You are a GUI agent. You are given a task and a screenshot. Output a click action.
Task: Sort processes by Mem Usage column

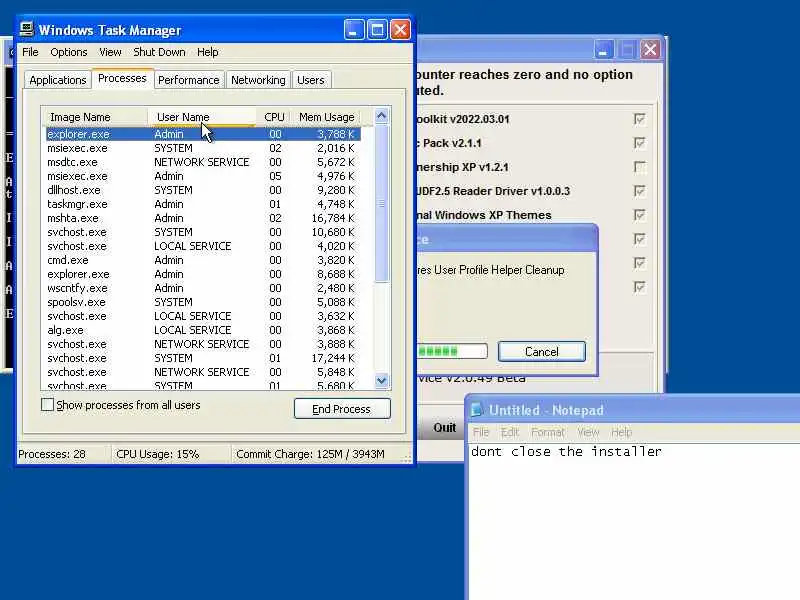click(326, 117)
